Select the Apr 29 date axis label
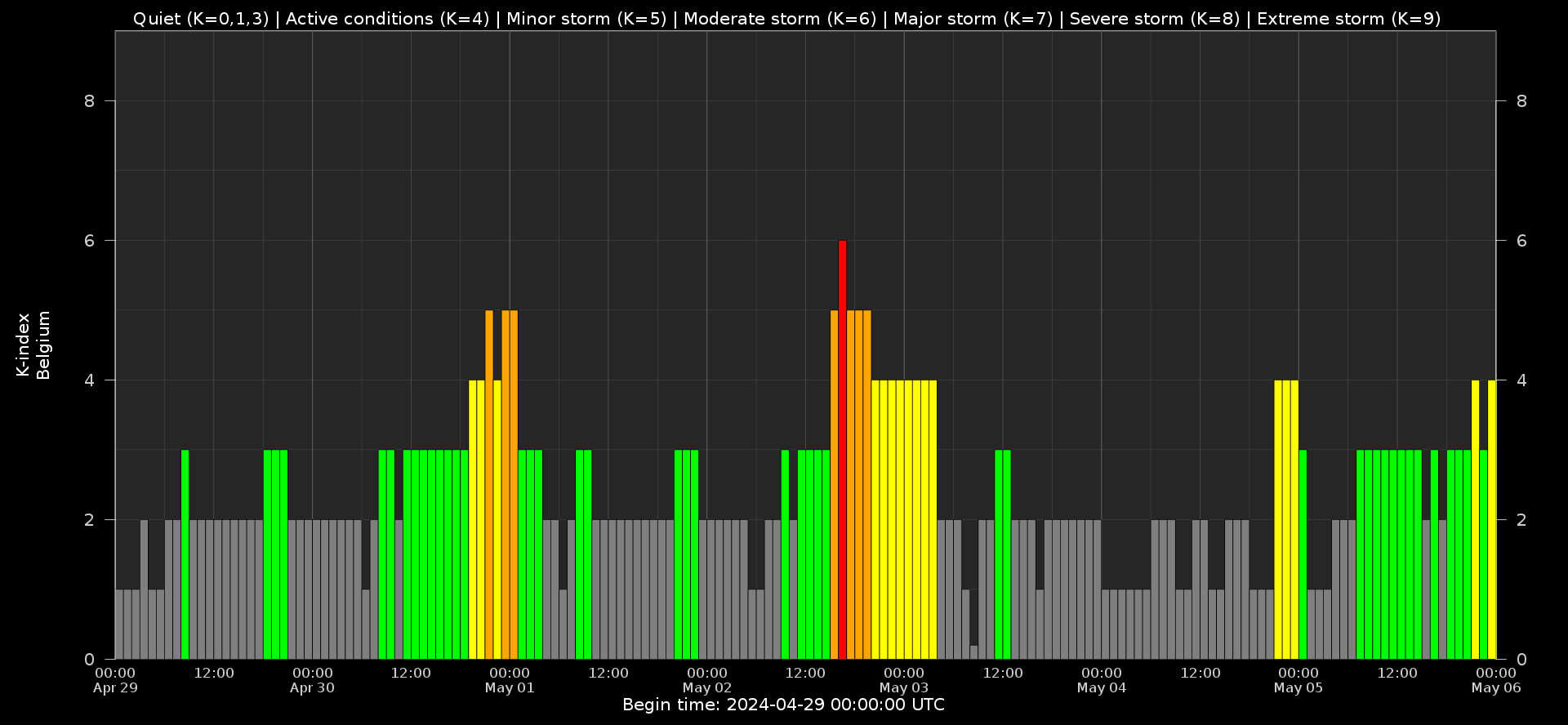The image size is (1568, 725). point(115,688)
